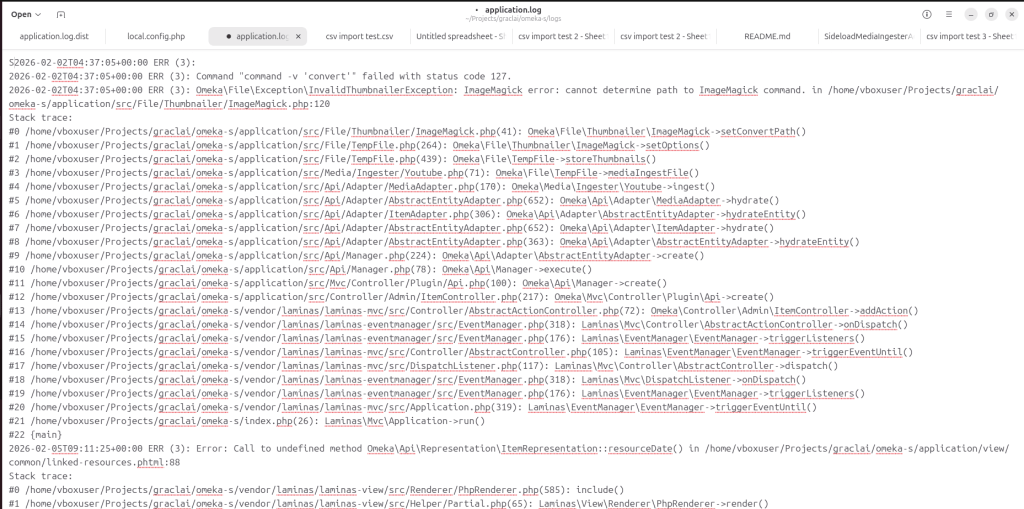Expand the Open dropdown menu

click(x=27, y=15)
